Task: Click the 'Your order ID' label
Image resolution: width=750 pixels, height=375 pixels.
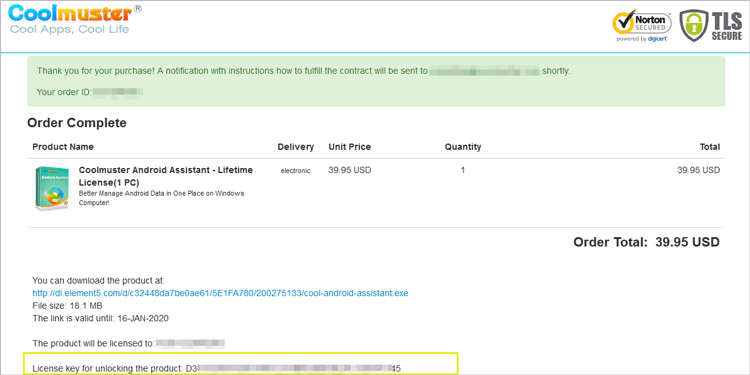Action: 64,92
